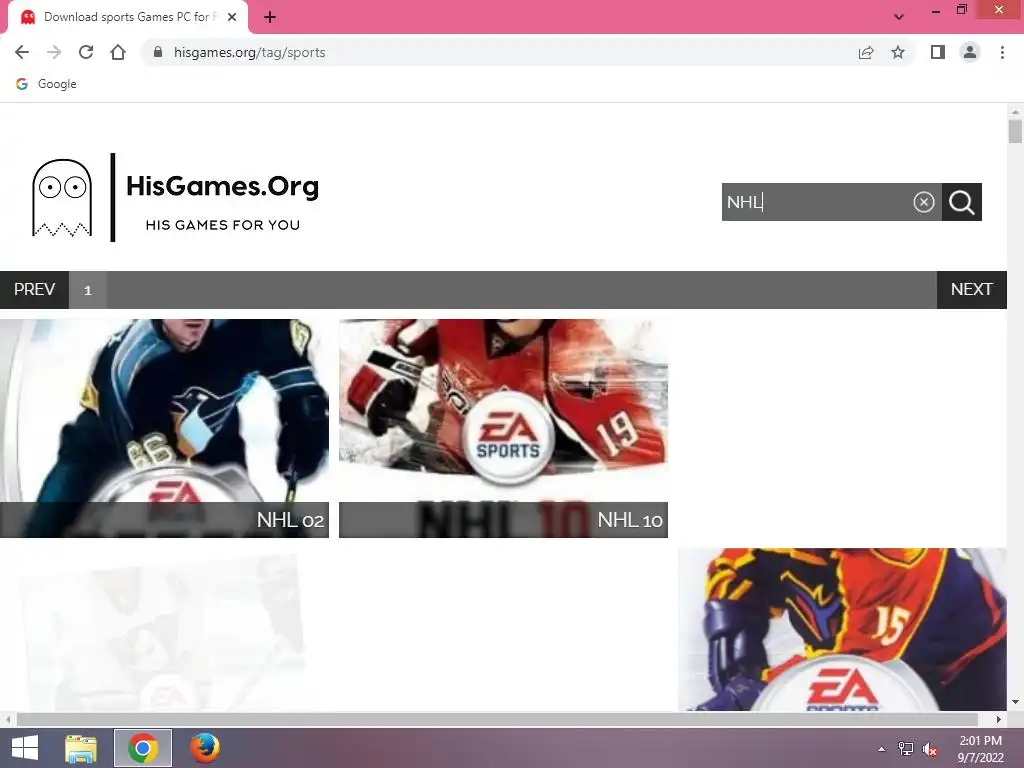1024x768 pixels.
Task: Click the horizontal scrollbar right arrow
Action: 999,719
